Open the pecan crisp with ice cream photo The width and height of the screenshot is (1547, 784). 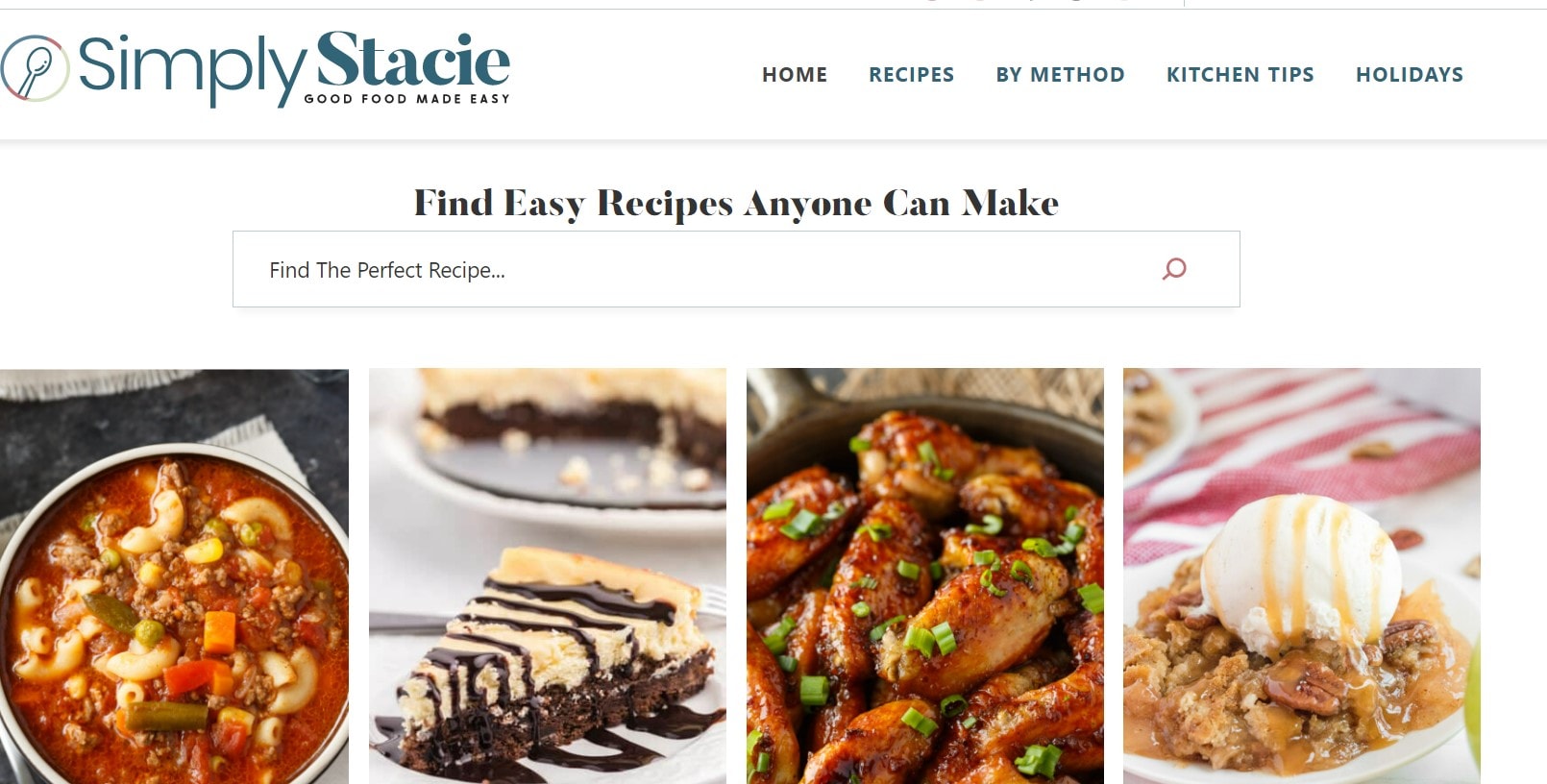click(1302, 576)
